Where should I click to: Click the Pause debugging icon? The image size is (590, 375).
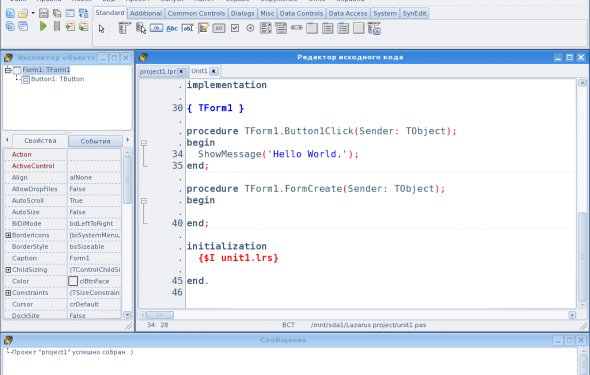(57, 26)
